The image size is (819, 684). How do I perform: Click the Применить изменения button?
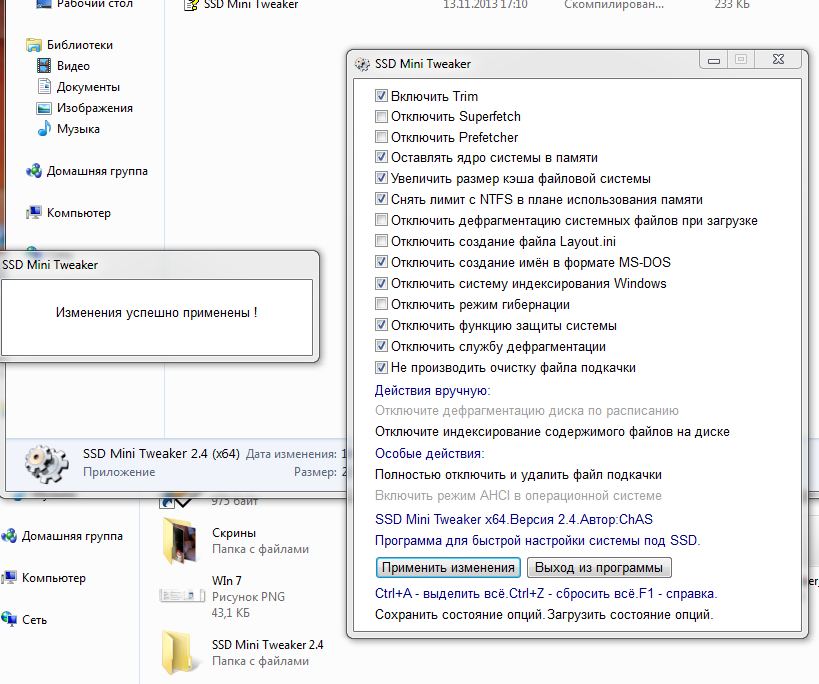[448, 568]
